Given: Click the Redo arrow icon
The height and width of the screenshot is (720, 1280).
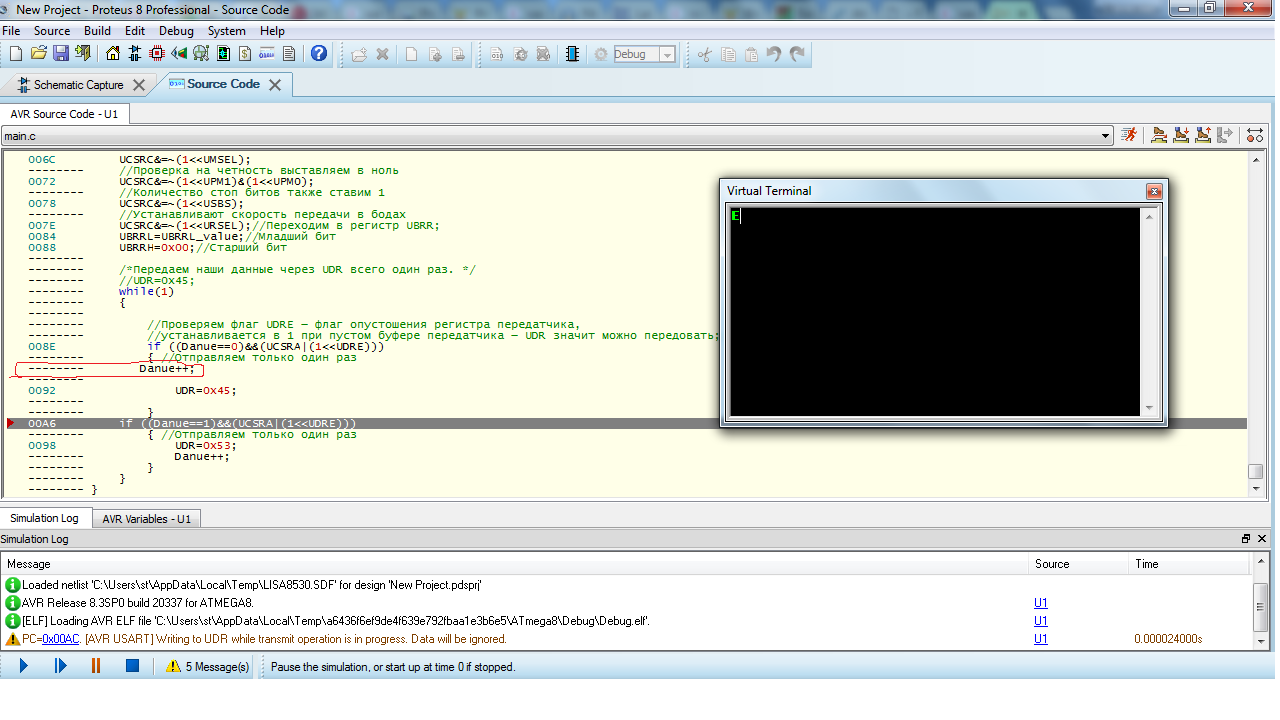Looking at the screenshot, I should pyautogui.click(x=797, y=54).
